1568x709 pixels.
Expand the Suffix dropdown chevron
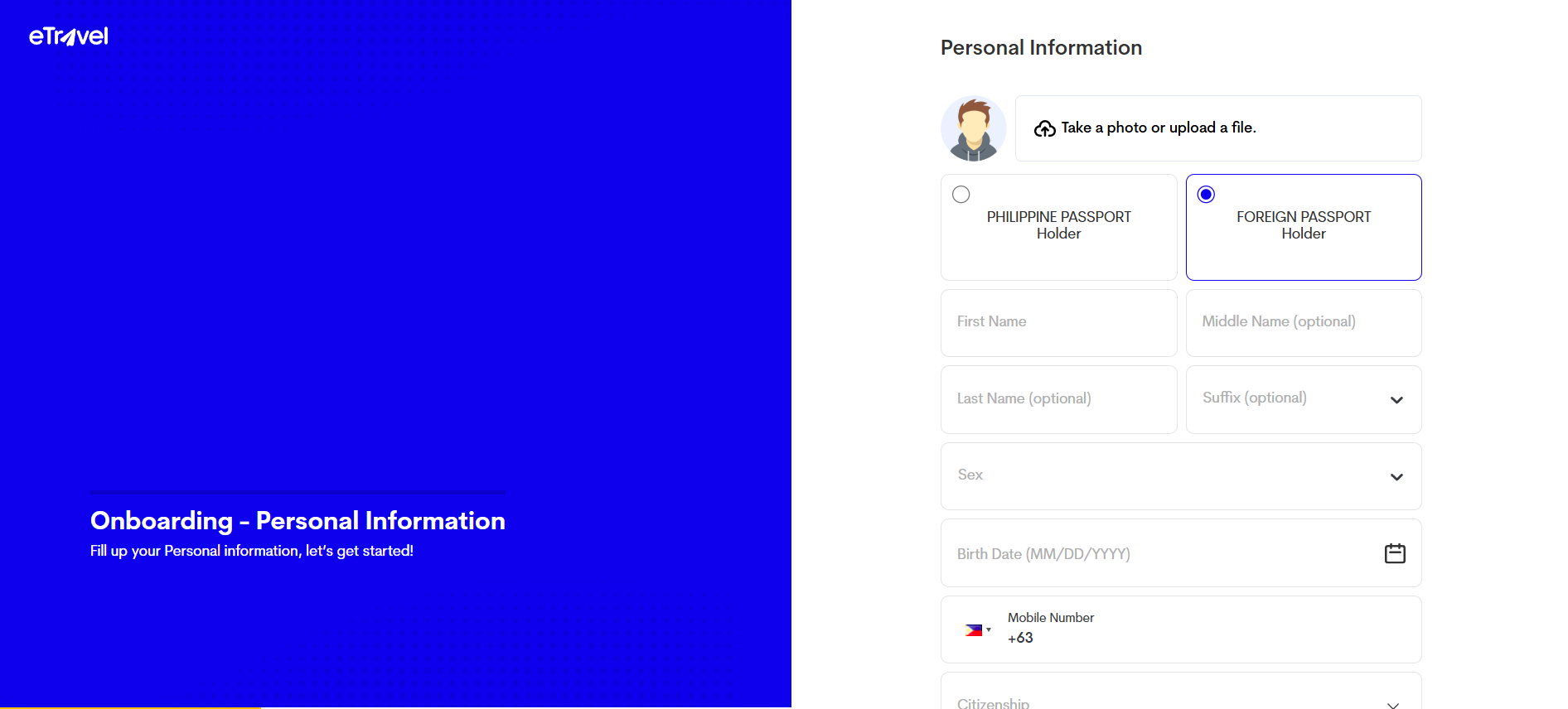(x=1396, y=400)
